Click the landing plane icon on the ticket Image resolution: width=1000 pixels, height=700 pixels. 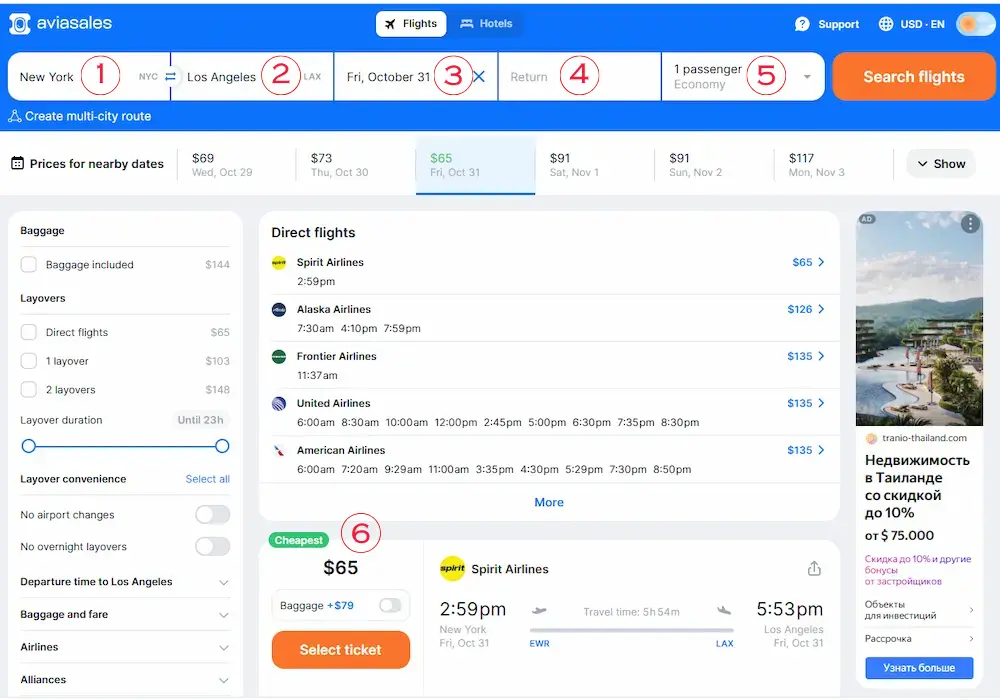(724, 611)
